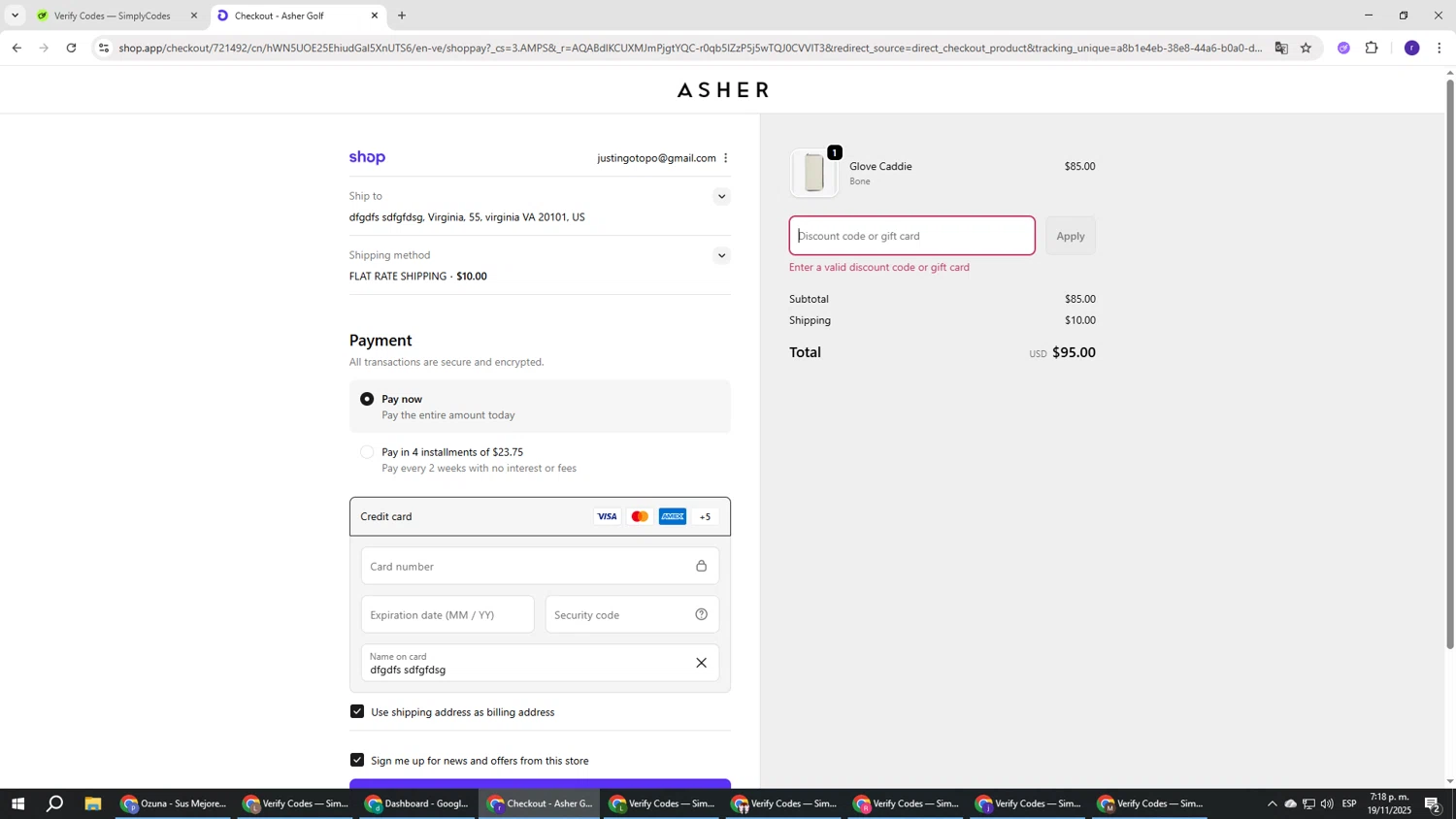Image resolution: width=1456 pixels, height=819 pixels.
Task: Click the justingotopo@gmail.com account email
Action: coord(656,158)
